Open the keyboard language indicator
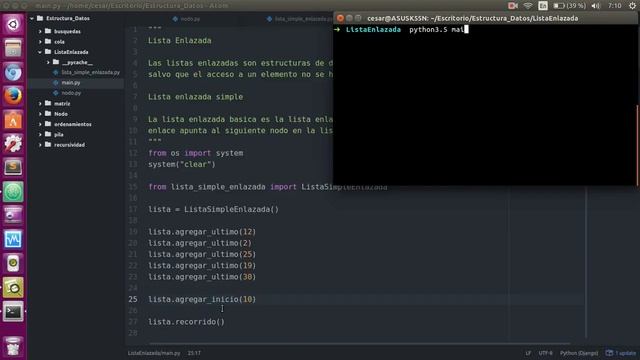 point(543,6)
